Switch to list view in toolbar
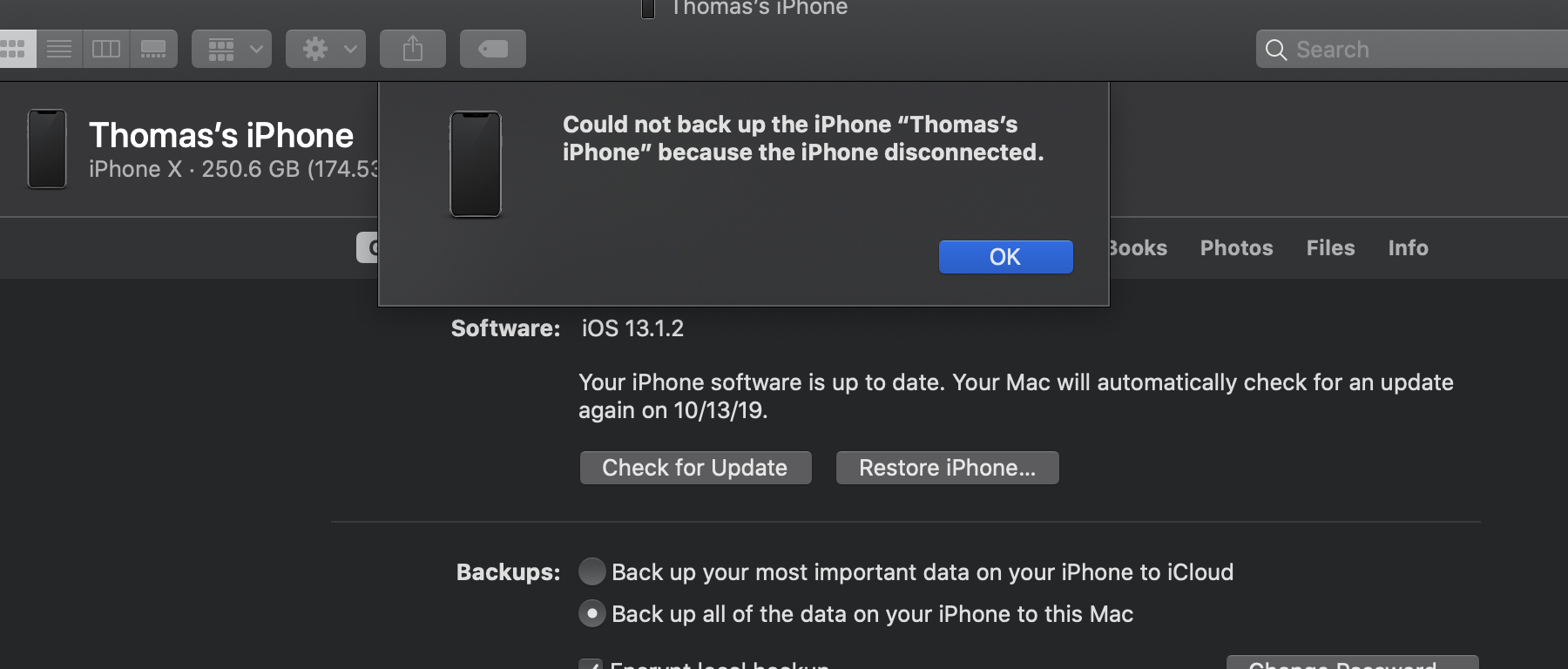1568x669 pixels. 59,49
